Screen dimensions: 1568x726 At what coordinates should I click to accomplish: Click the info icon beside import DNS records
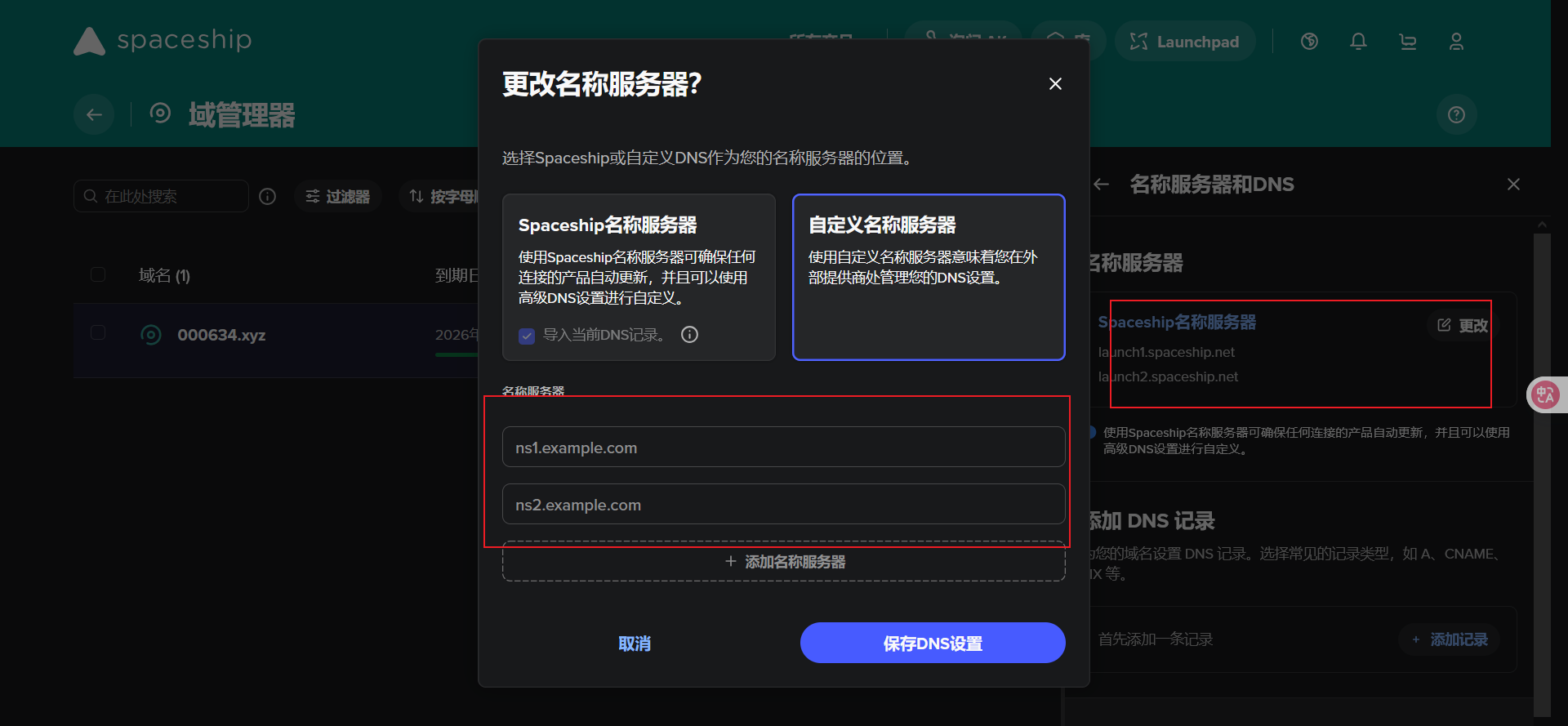pos(690,335)
